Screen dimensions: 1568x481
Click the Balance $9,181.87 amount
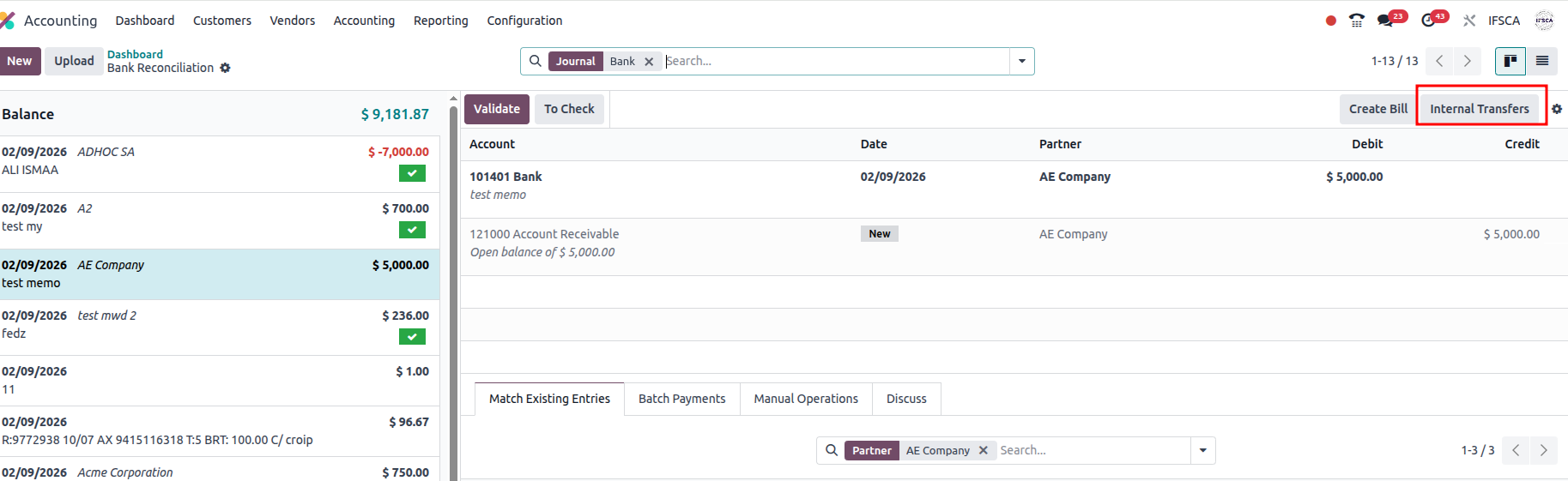pos(395,114)
